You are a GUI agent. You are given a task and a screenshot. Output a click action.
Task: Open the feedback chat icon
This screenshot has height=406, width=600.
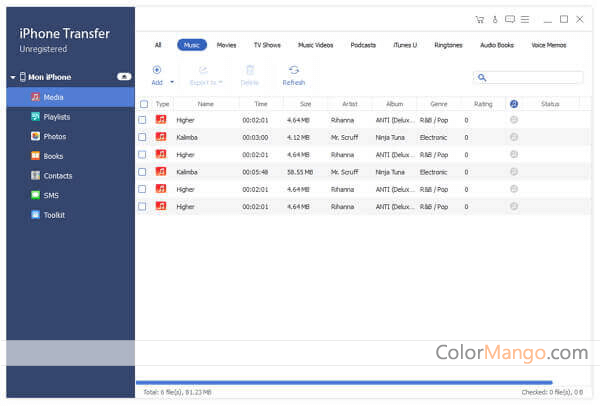pos(510,19)
